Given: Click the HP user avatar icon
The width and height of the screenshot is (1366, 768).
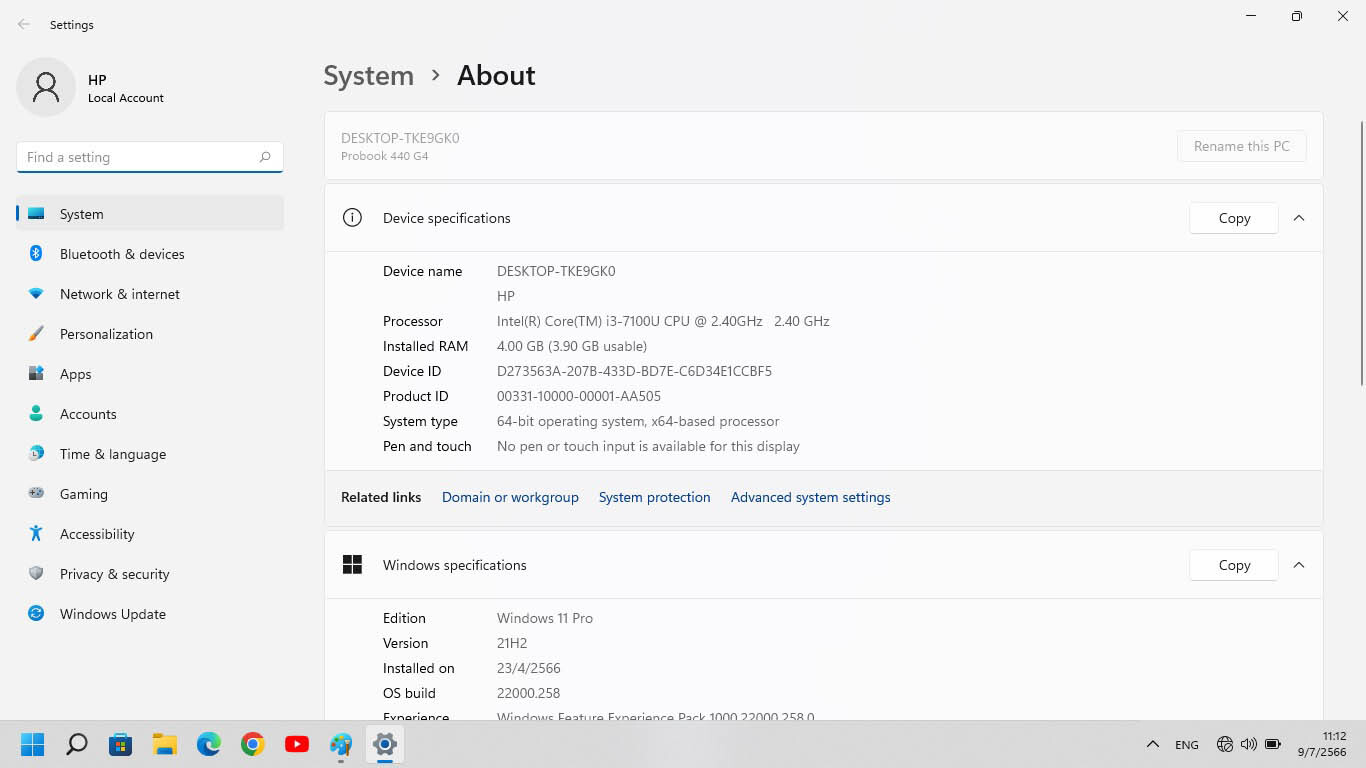Looking at the screenshot, I should pyautogui.click(x=46, y=87).
